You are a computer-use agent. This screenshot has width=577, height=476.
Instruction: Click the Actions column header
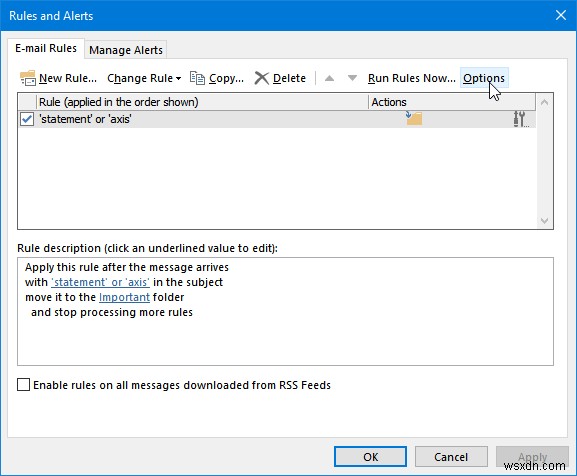pos(452,102)
